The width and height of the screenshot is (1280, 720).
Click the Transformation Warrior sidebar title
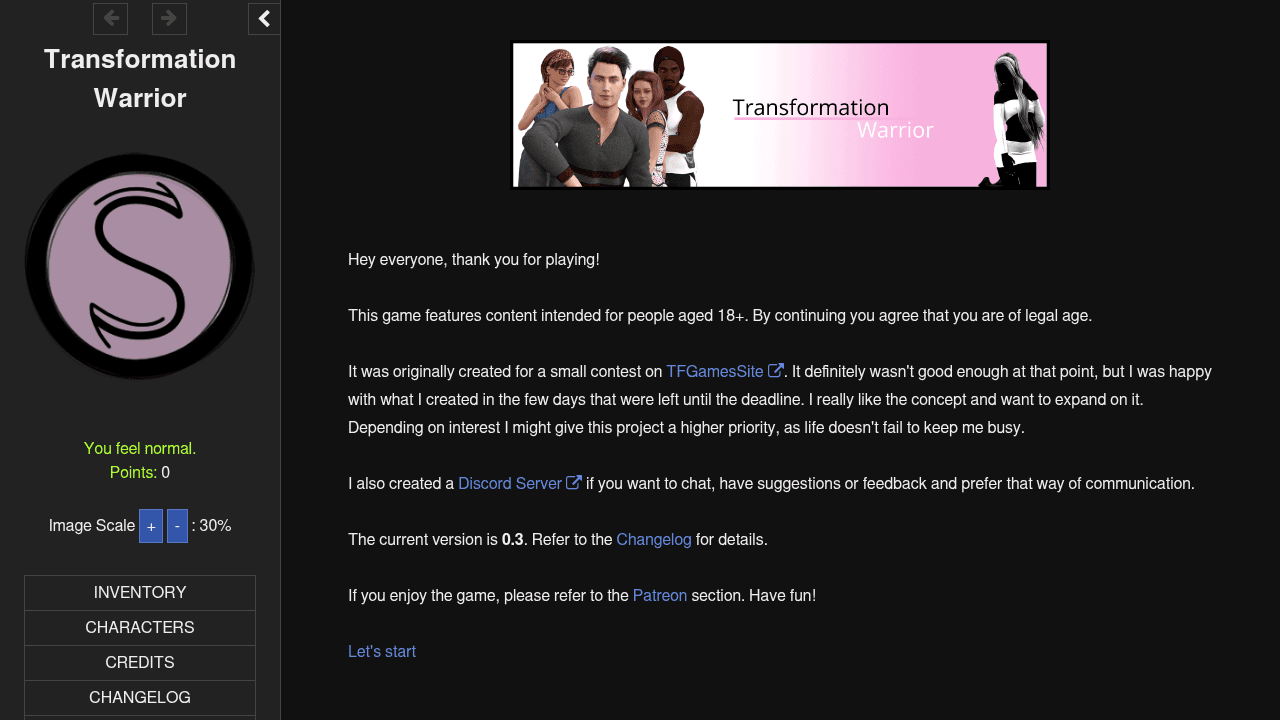(x=140, y=78)
